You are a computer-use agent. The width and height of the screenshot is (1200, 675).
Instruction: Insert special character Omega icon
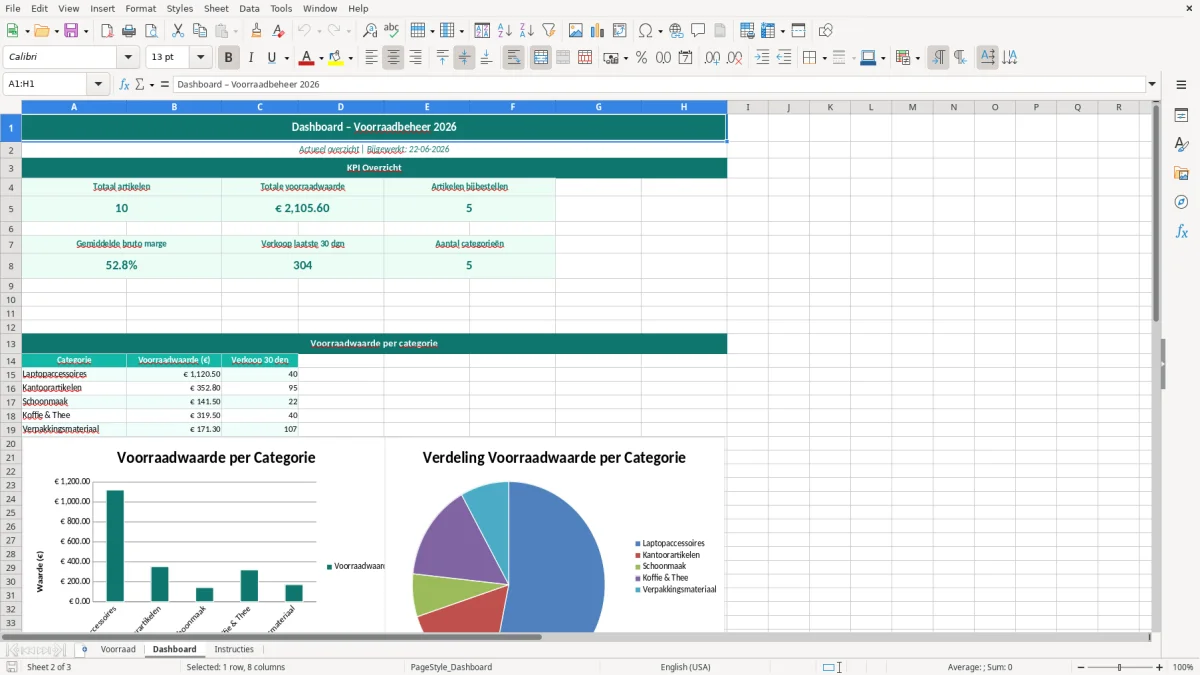(645, 30)
